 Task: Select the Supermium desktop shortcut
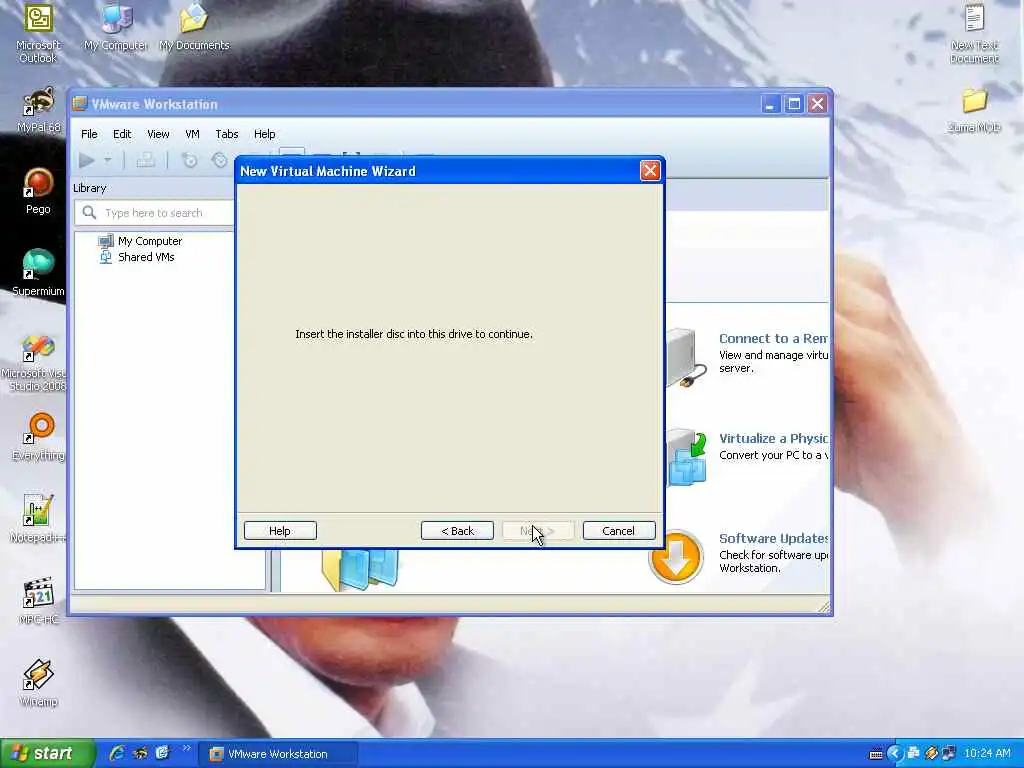[38, 273]
